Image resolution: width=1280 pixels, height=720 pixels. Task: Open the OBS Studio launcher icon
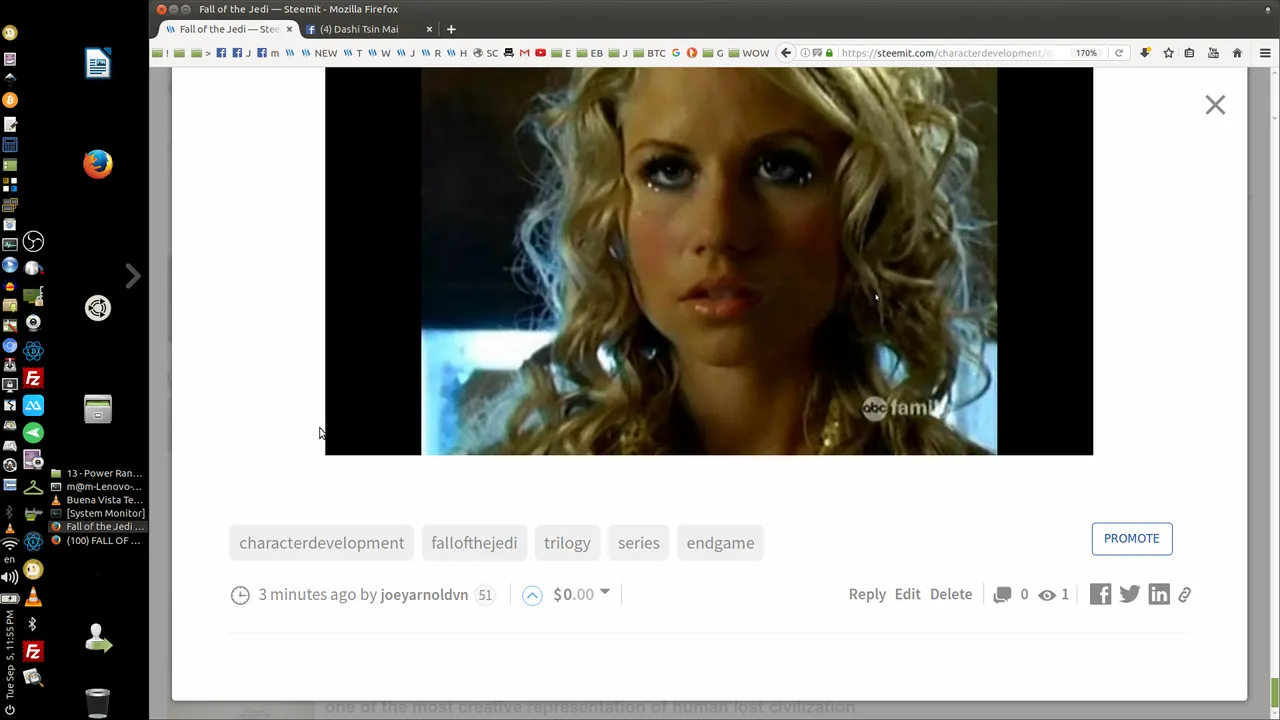[x=33, y=242]
